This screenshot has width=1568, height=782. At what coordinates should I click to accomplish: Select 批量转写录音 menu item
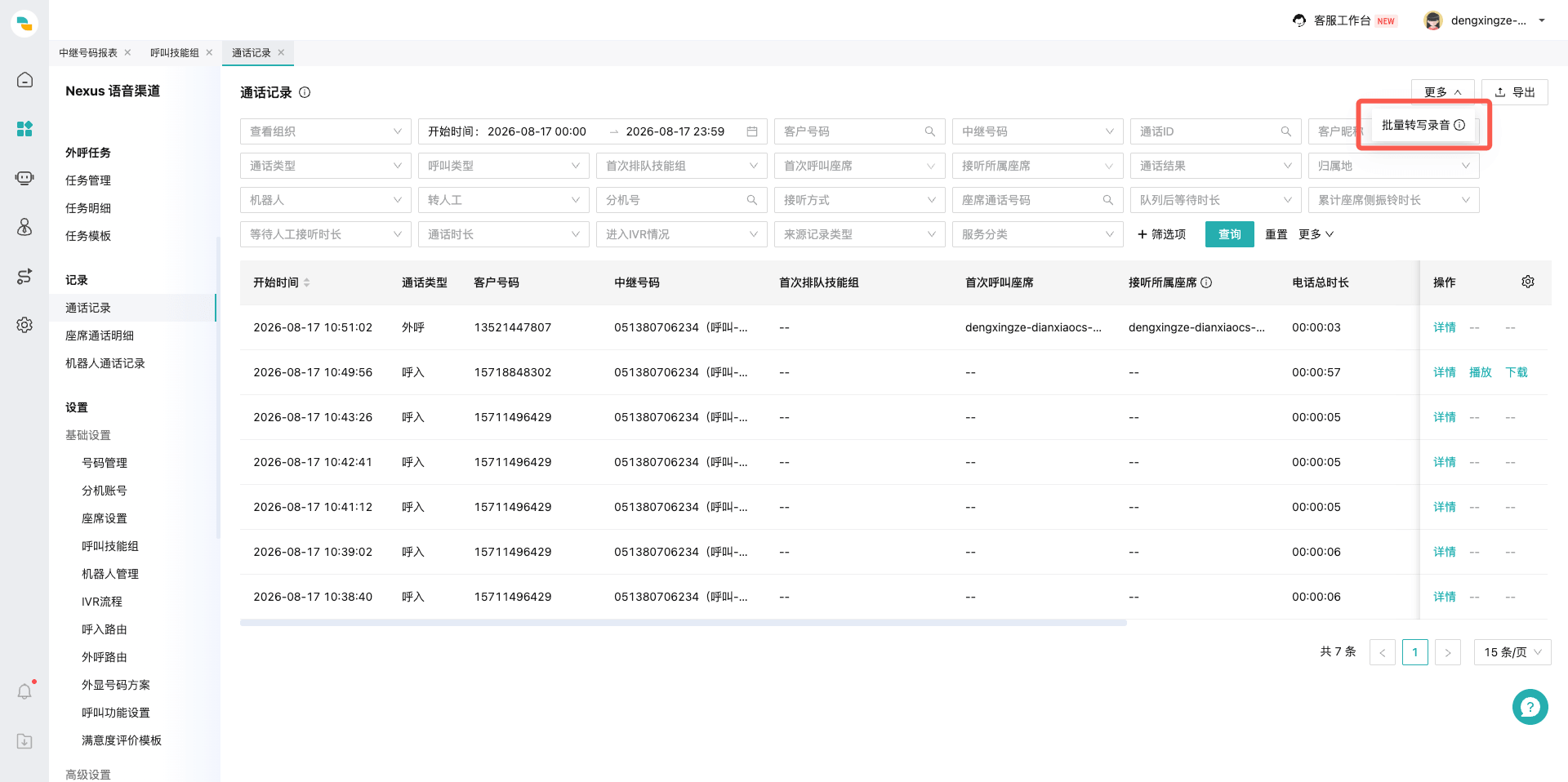1423,125
